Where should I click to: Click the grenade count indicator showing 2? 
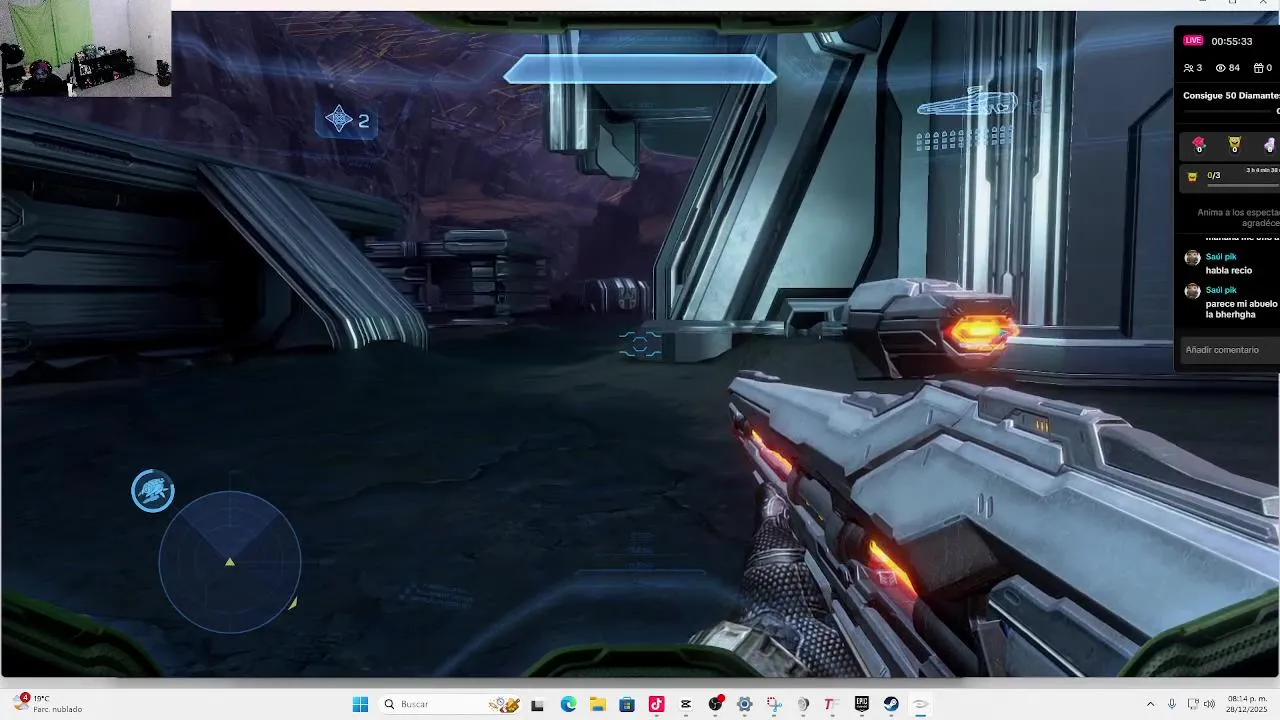tap(346, 120)
